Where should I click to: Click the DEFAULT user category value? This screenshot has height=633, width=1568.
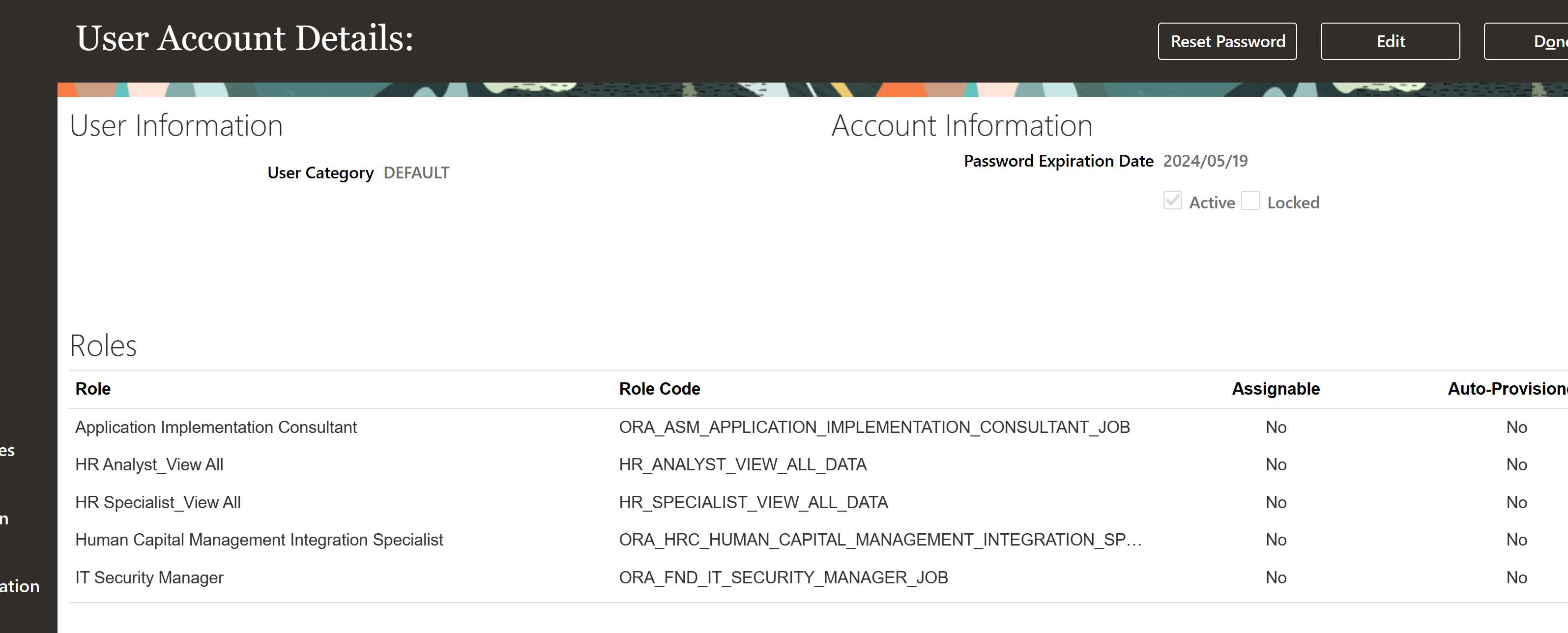(417, 172)
